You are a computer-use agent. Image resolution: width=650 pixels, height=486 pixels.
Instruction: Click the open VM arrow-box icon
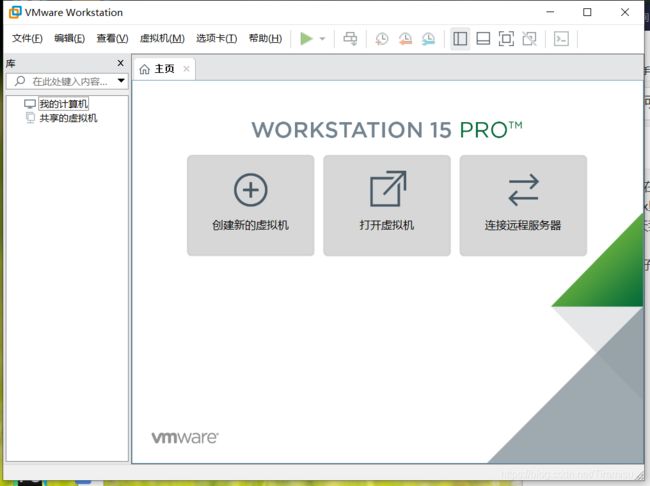[x=388, y=189]
